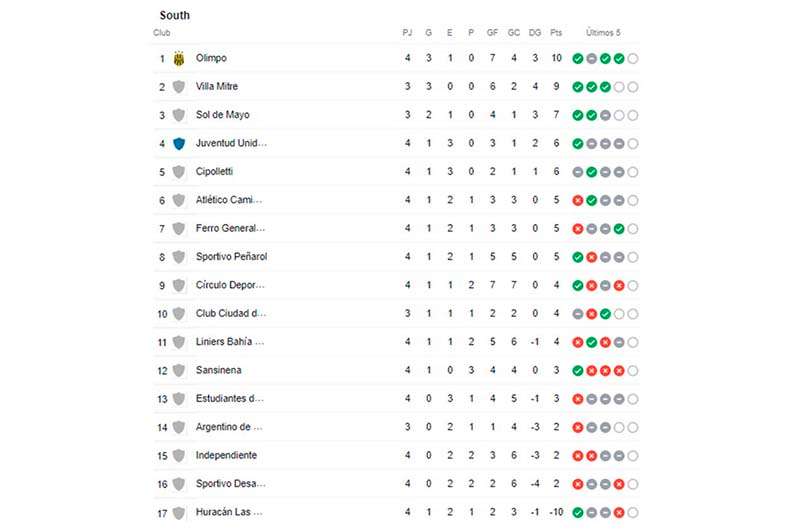Click the Últimos 5 column header

603,33
